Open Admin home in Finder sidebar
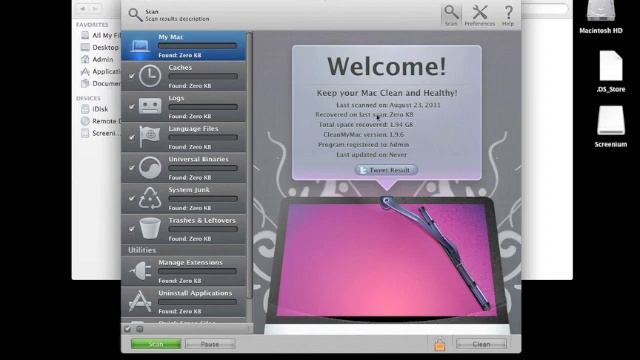640x360 pixels. (x=97, y=59)
